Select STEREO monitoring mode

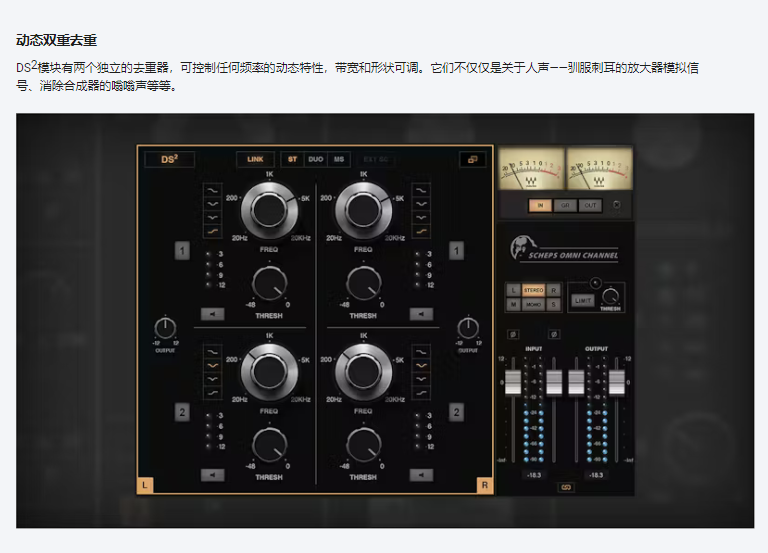point(533,290)
